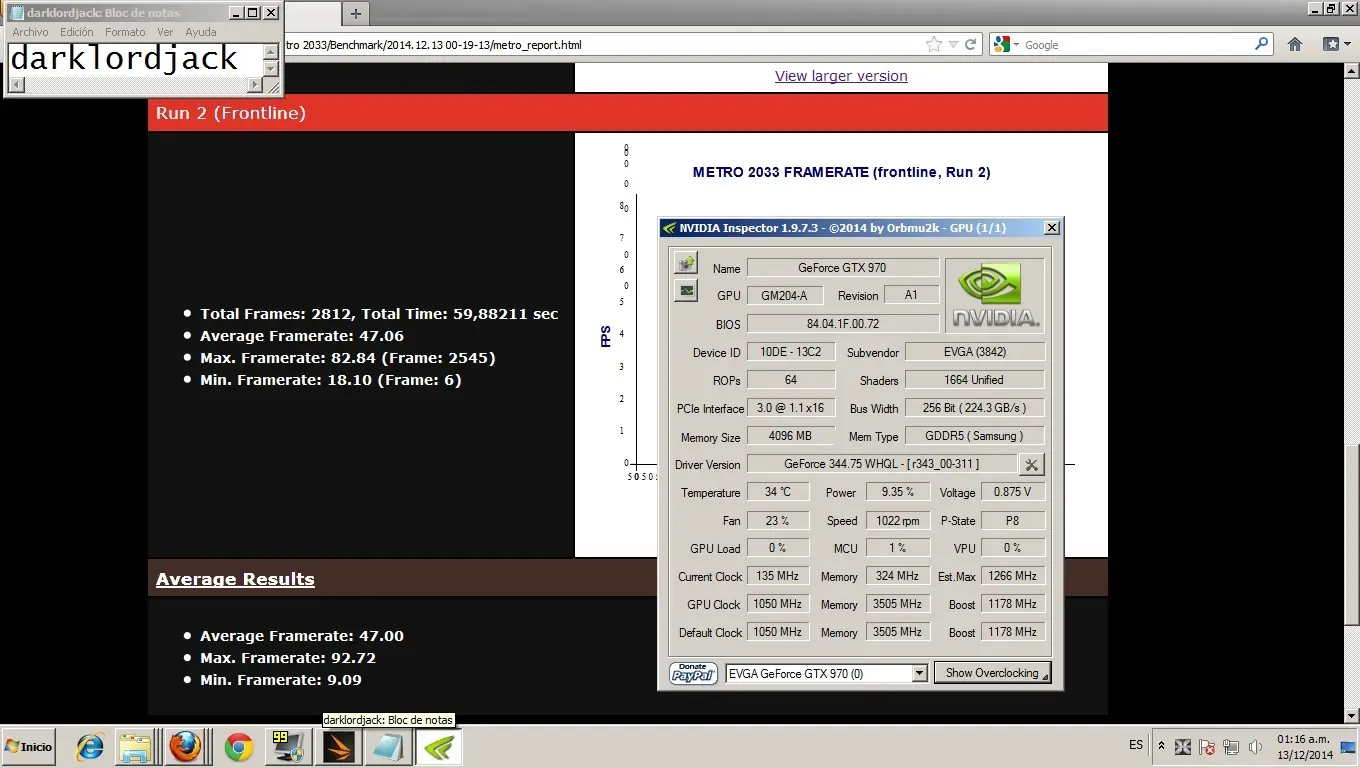Open the volume speaker tray icon
The width and height of the screenshot is (1360, 768).
pos(1254,747)
